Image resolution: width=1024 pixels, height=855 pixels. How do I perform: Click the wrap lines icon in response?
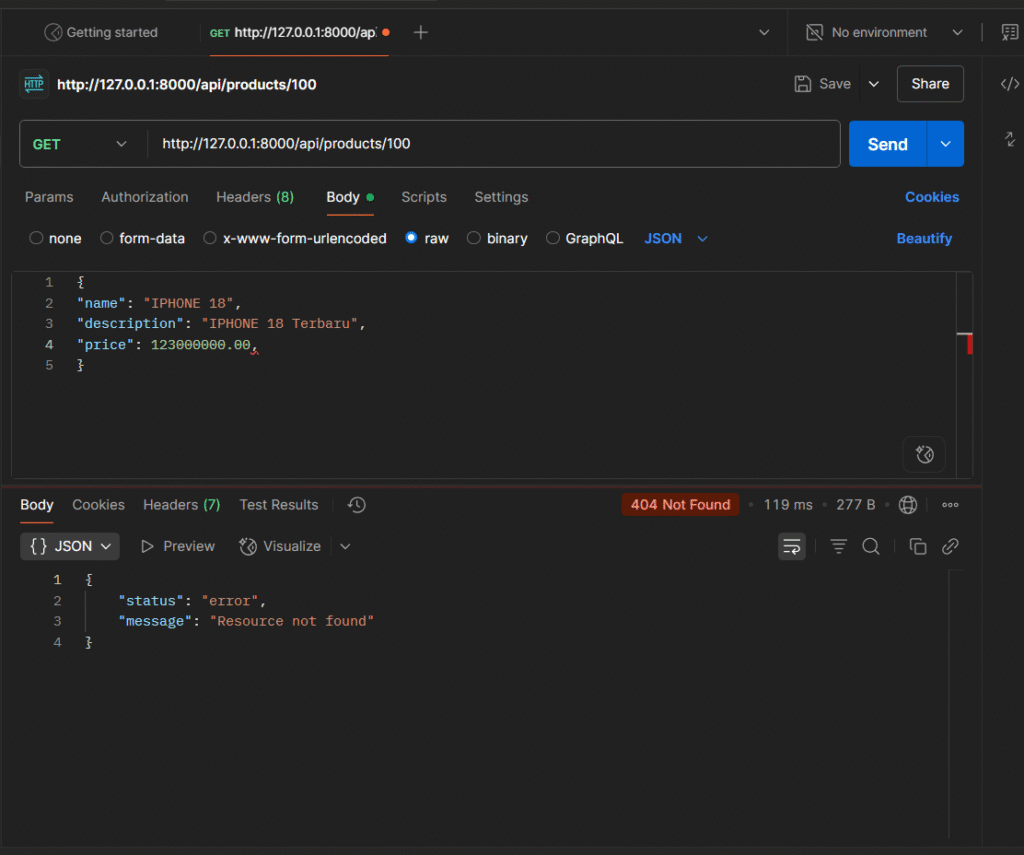(792, 546)
